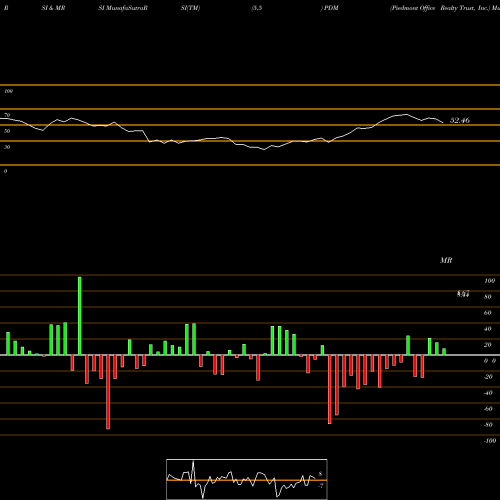The image size is (500, 500).
Task: Click the MR axis label -60
Action: click(488, 409)
